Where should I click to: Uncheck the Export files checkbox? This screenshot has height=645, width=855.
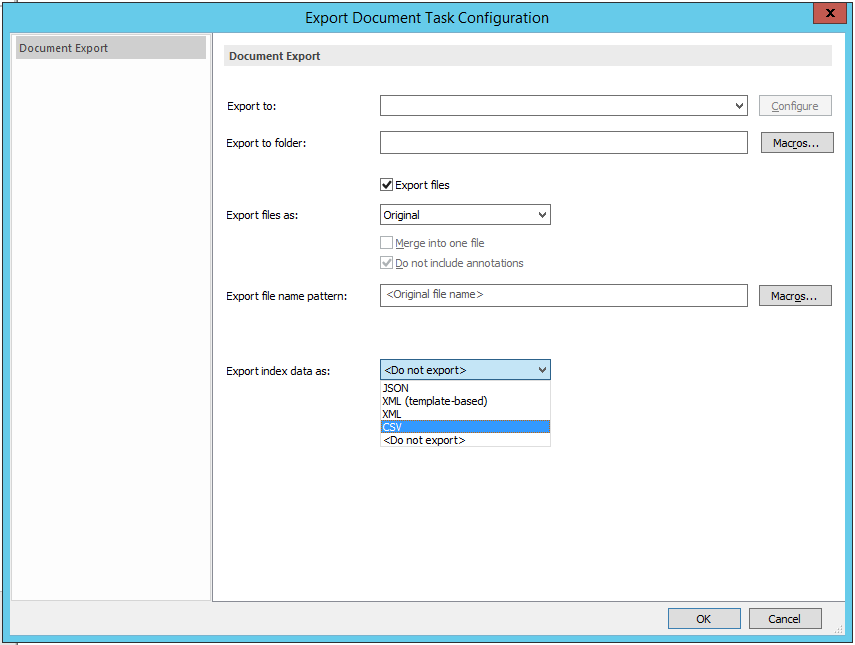[x=386, y=184]
